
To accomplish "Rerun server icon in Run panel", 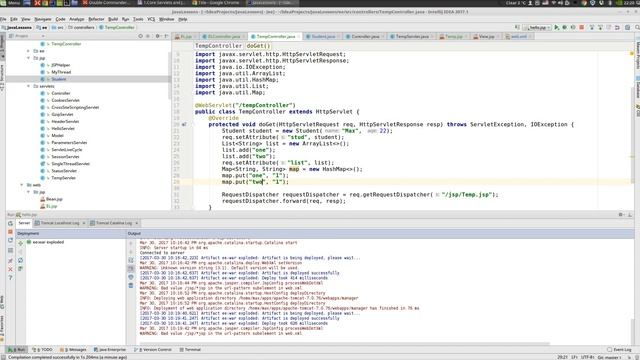I will (10, 223).
